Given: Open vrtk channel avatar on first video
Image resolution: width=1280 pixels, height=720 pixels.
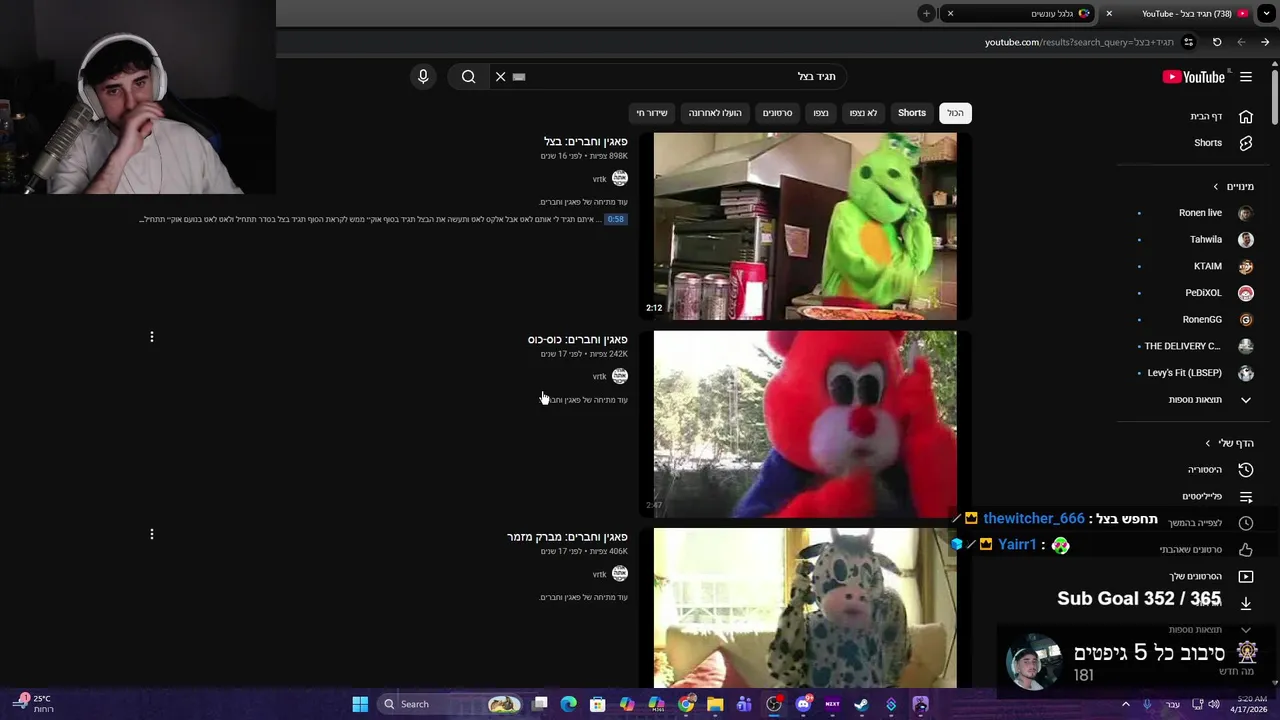Looking at the screenshot, I should 620,179.
